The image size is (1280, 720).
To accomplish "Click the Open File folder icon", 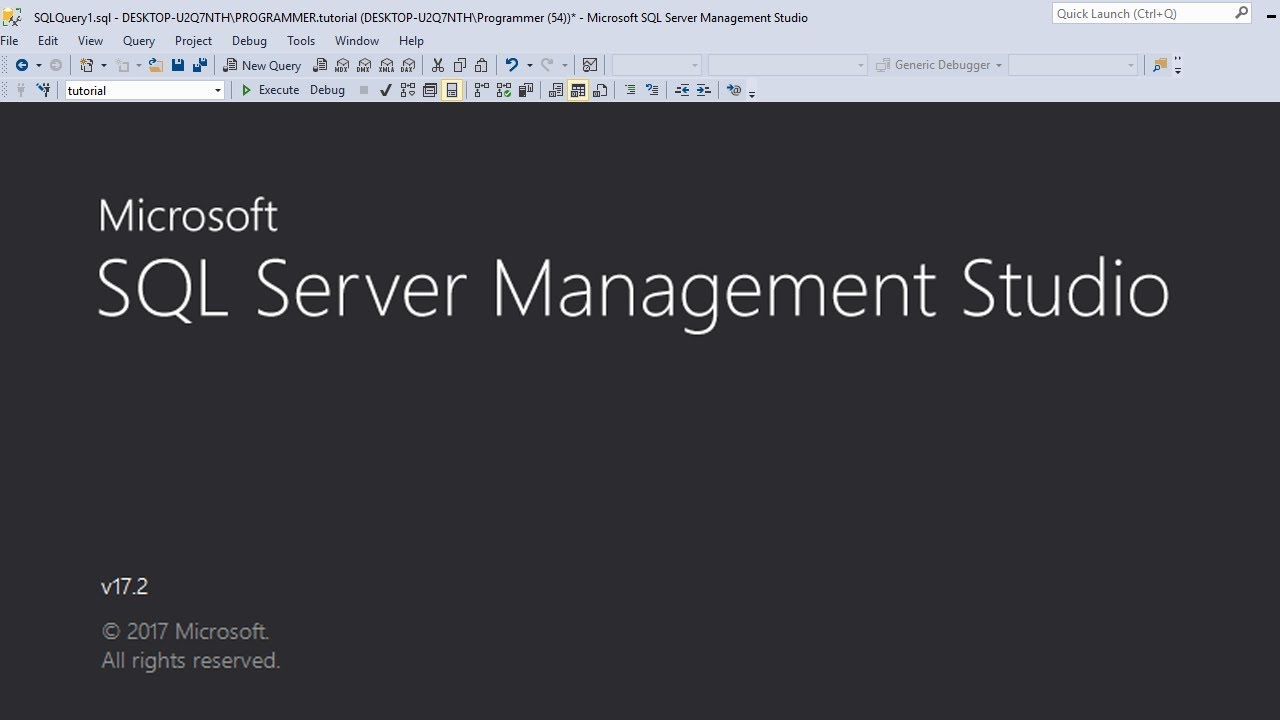I will coord(156,65).
